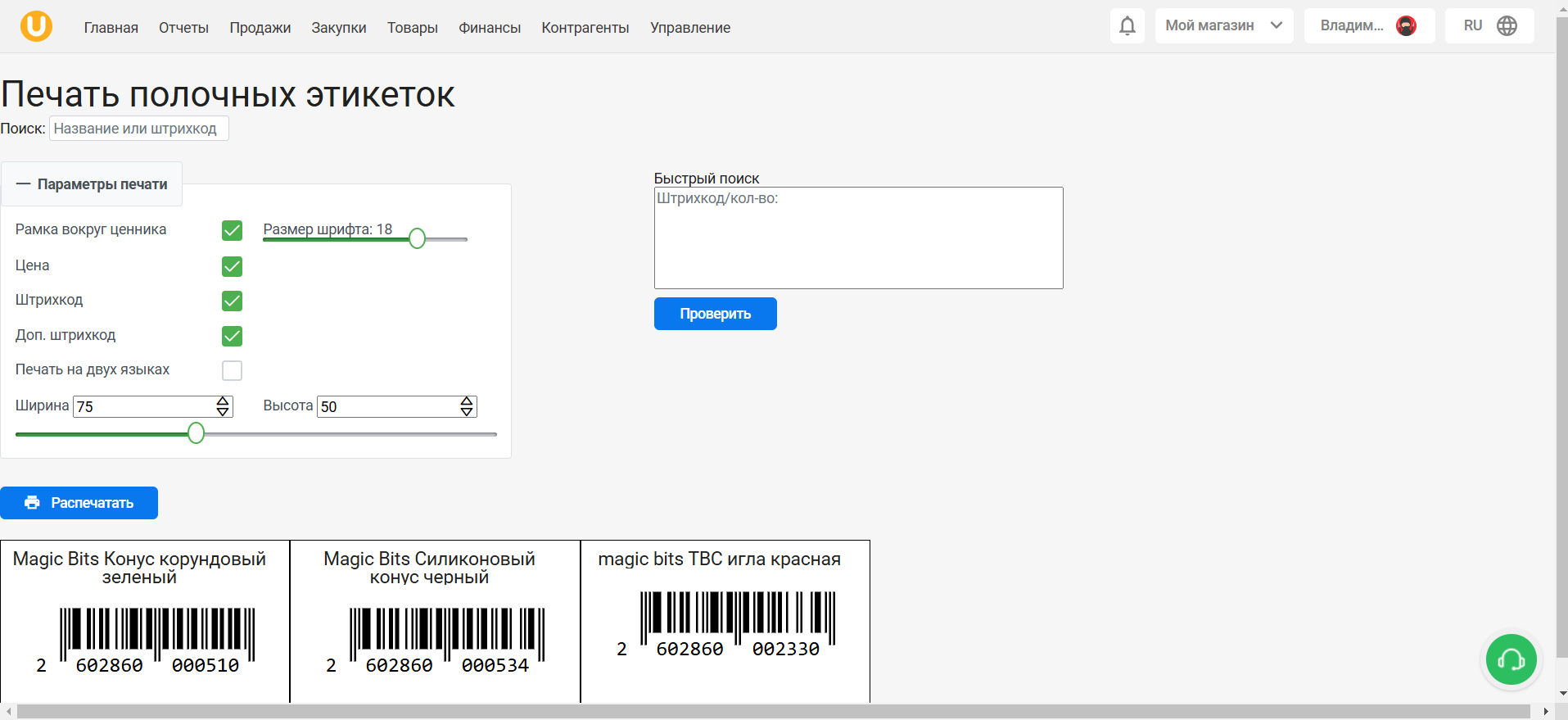This screenshot has height=720, width=1568.
Task: Open the Контрагенты menu
Action: coord(585,28)
